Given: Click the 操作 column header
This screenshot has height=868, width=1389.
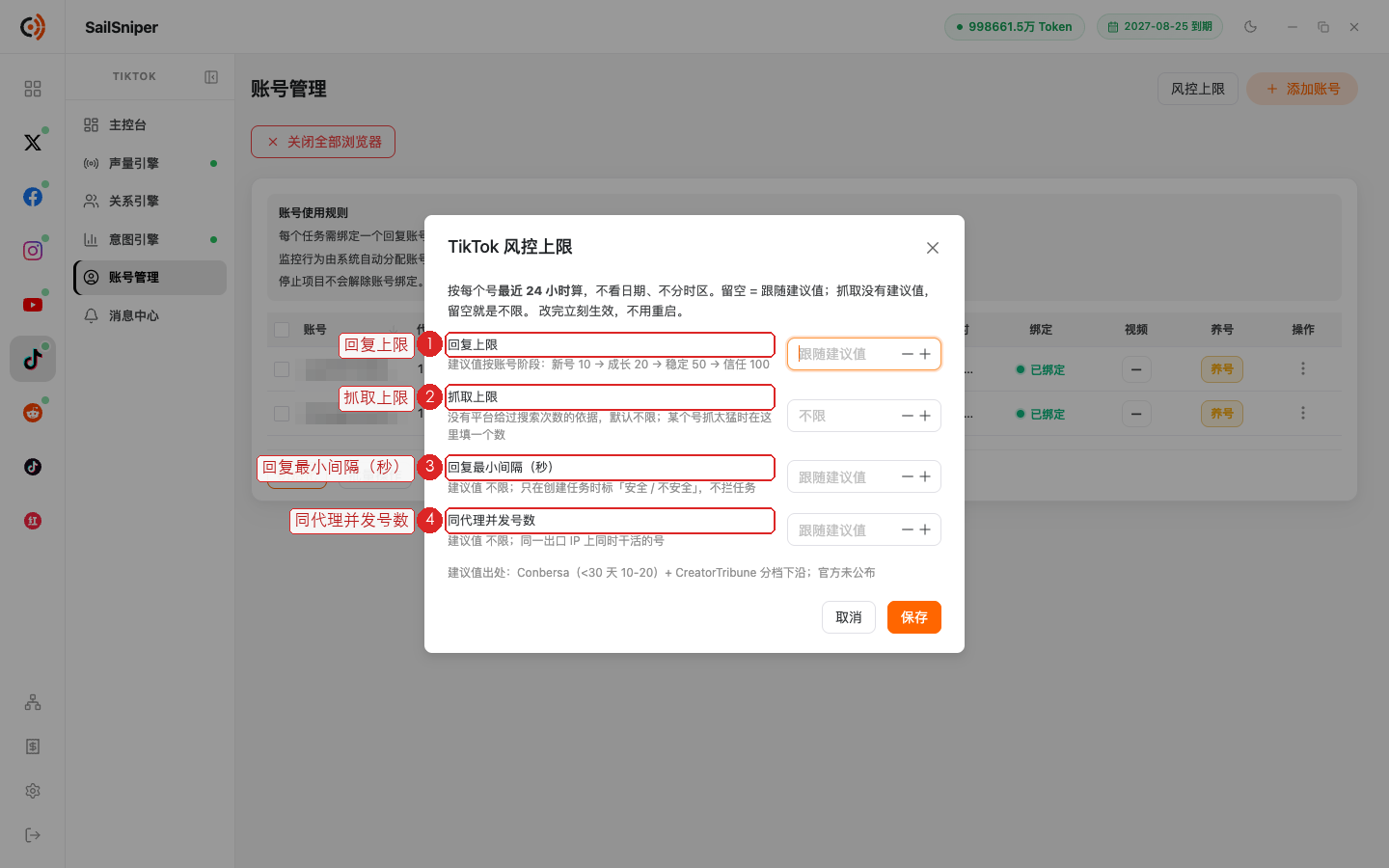Looking at the screenshot, I should [1303, 330].
